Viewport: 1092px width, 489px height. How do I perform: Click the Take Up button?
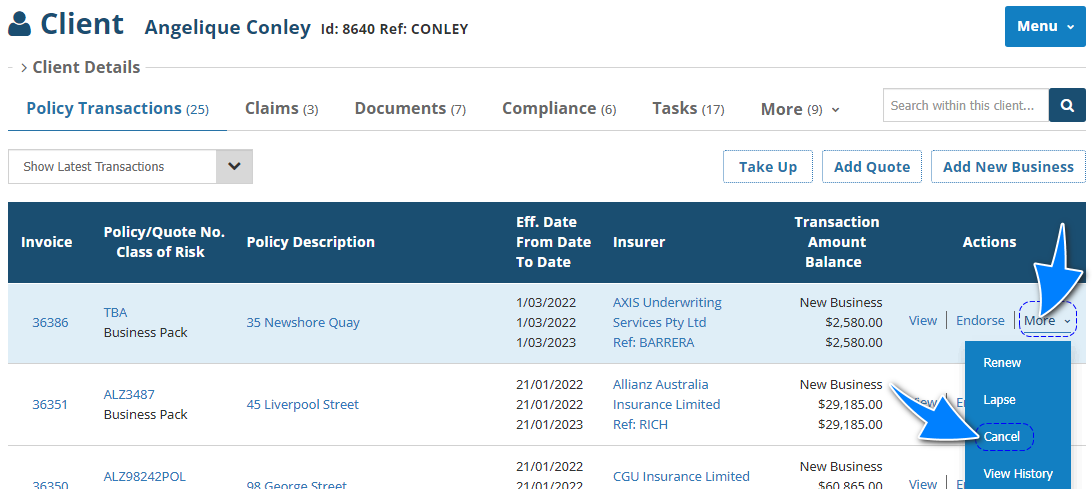pos(767,167)
